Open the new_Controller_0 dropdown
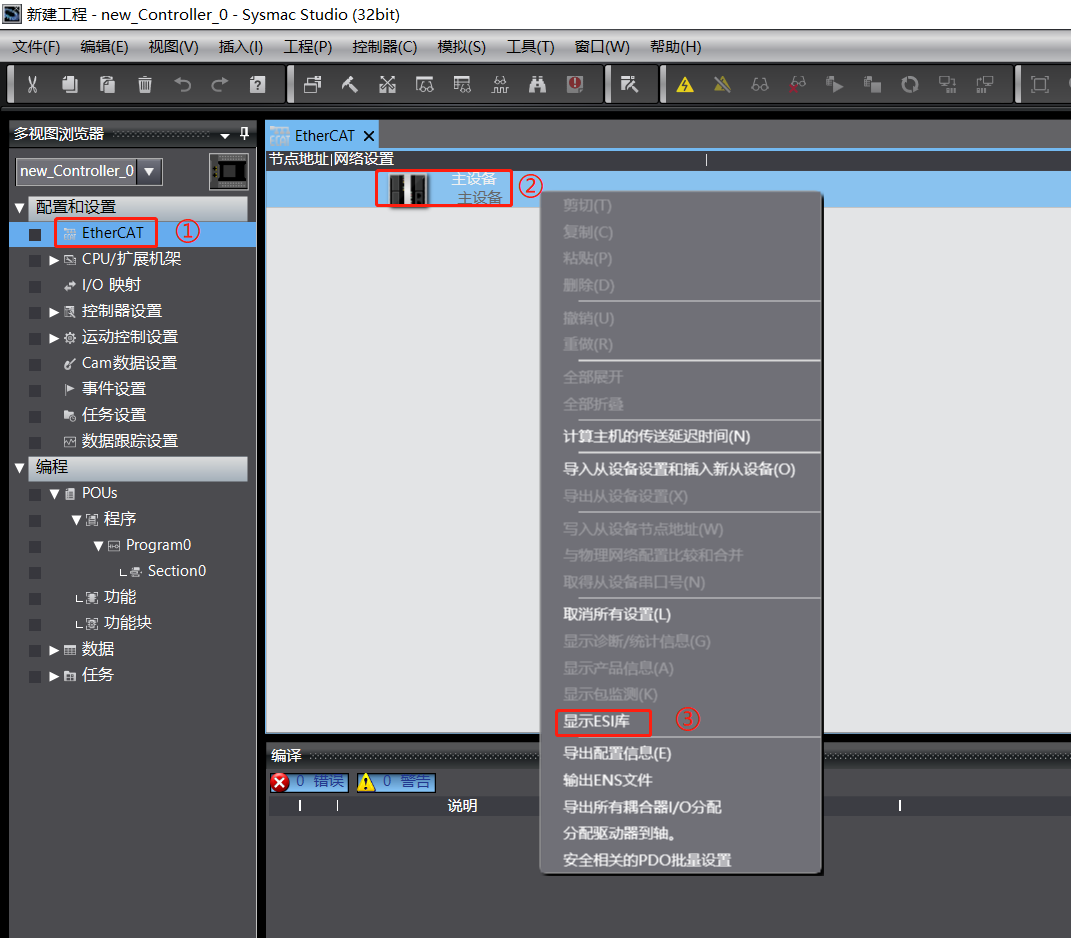Screen dimensions: 1071x938 (149, 171)
